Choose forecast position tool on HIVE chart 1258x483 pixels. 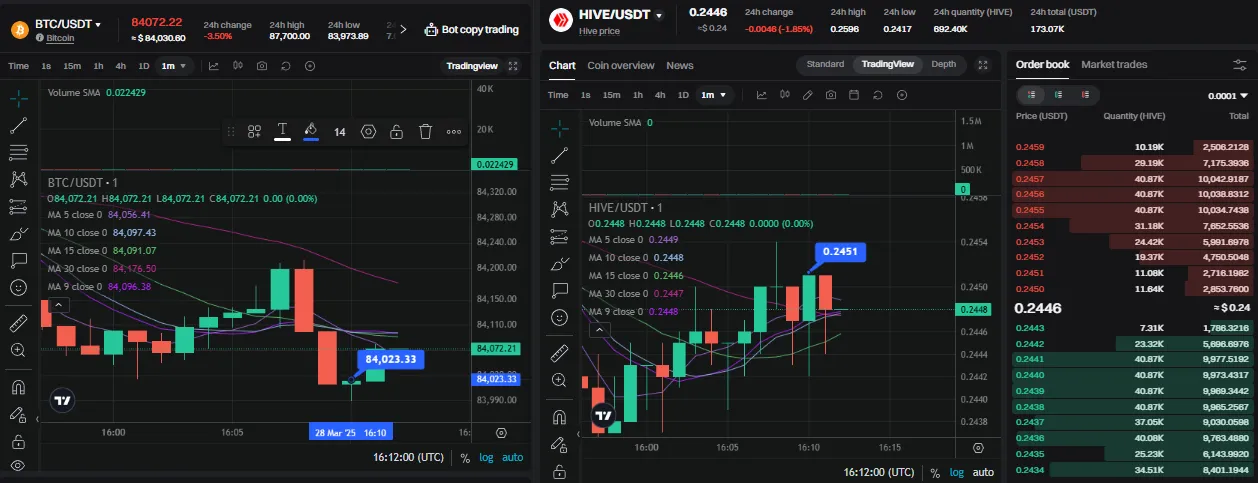tap(559, 236)
